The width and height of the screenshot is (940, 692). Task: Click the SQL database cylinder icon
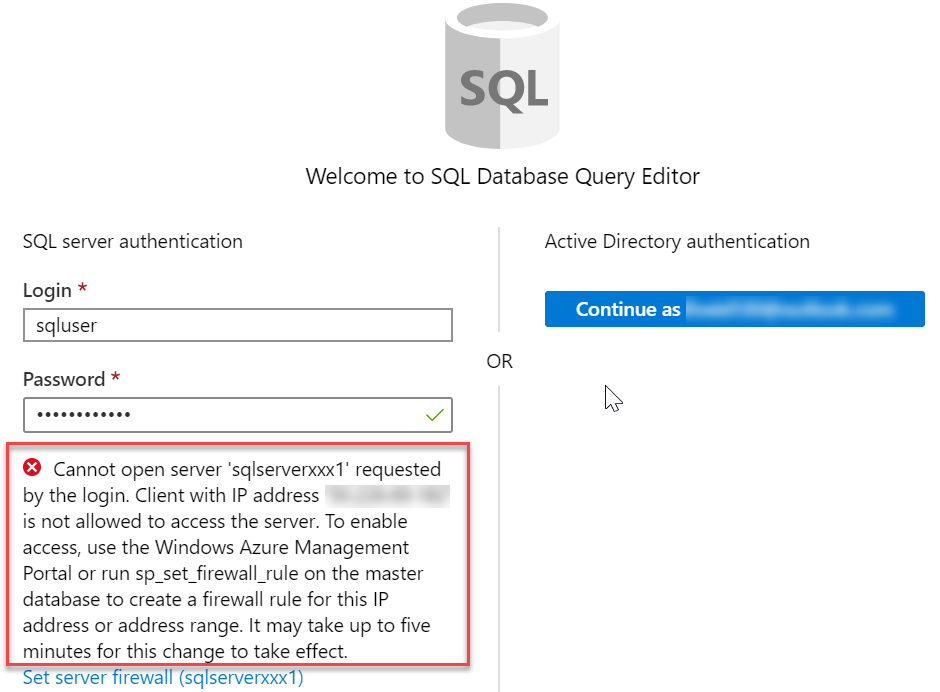[501, 75]
